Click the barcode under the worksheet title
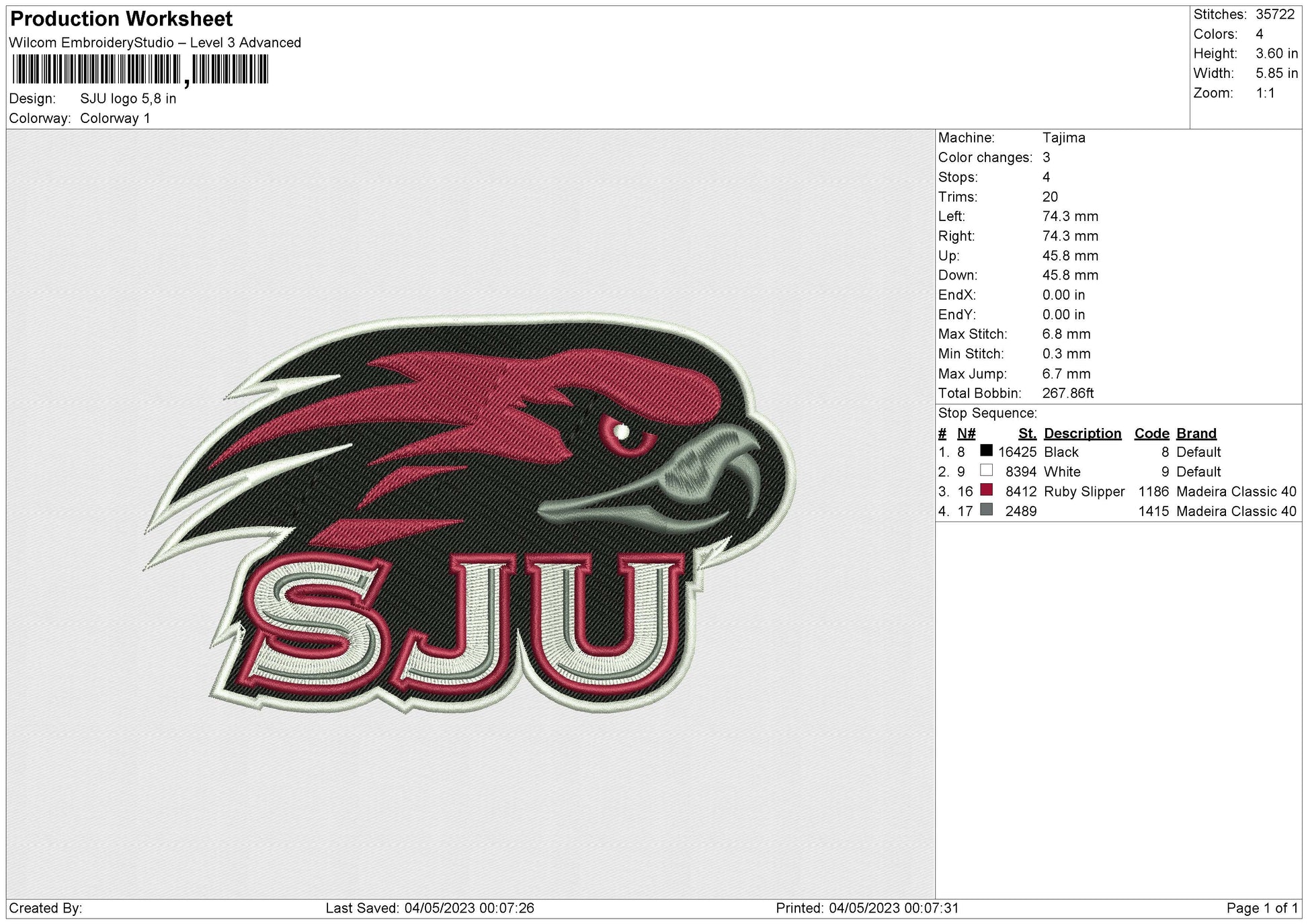Screen dimensions: 1308x924 (x=140, y=70)
